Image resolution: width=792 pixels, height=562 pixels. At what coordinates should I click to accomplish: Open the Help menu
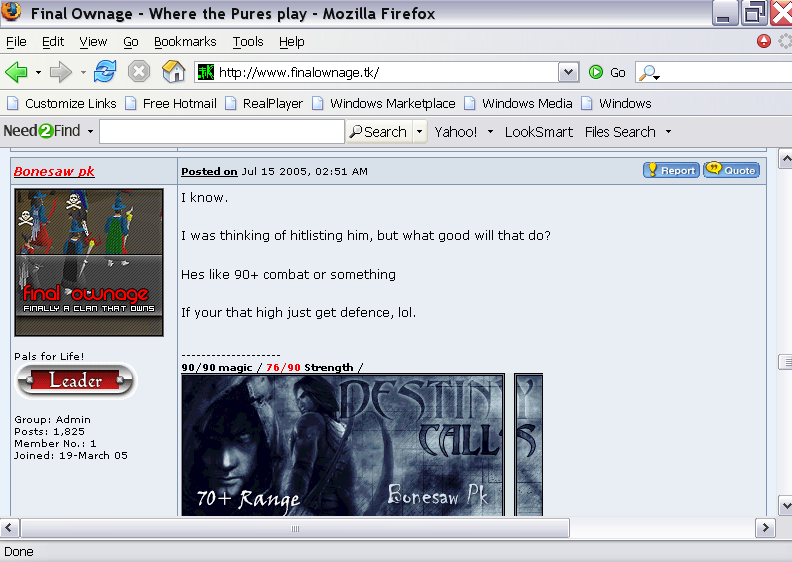click(292, 41)
